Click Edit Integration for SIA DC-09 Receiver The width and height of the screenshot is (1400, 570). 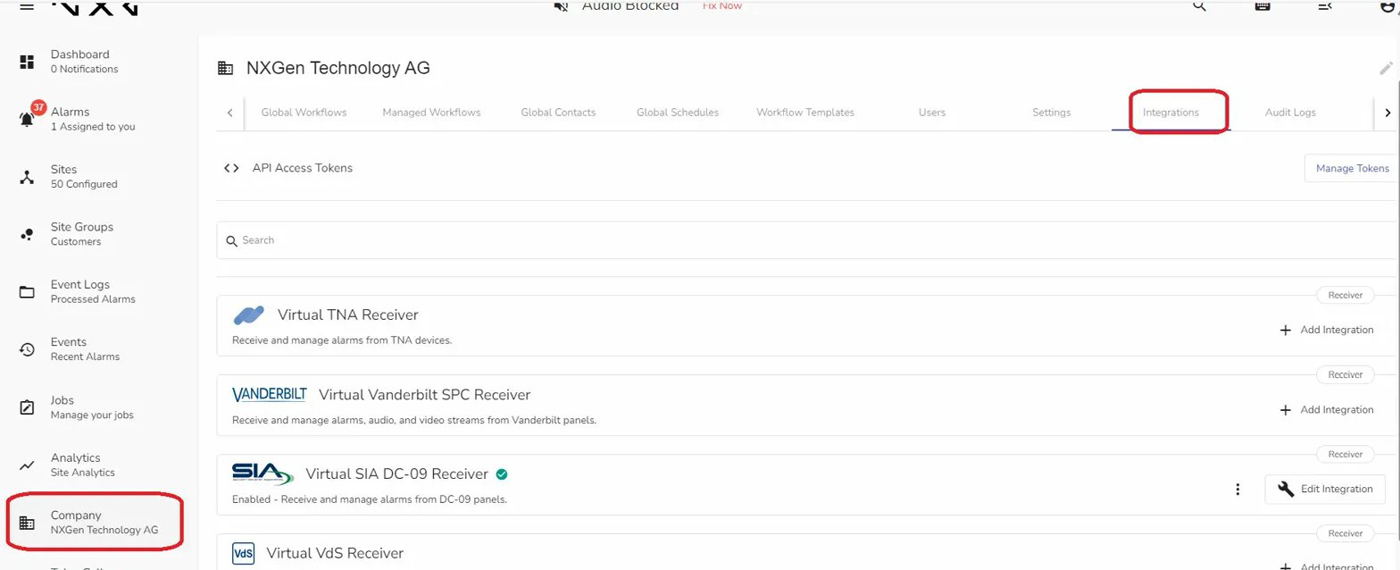point(1325,489)
